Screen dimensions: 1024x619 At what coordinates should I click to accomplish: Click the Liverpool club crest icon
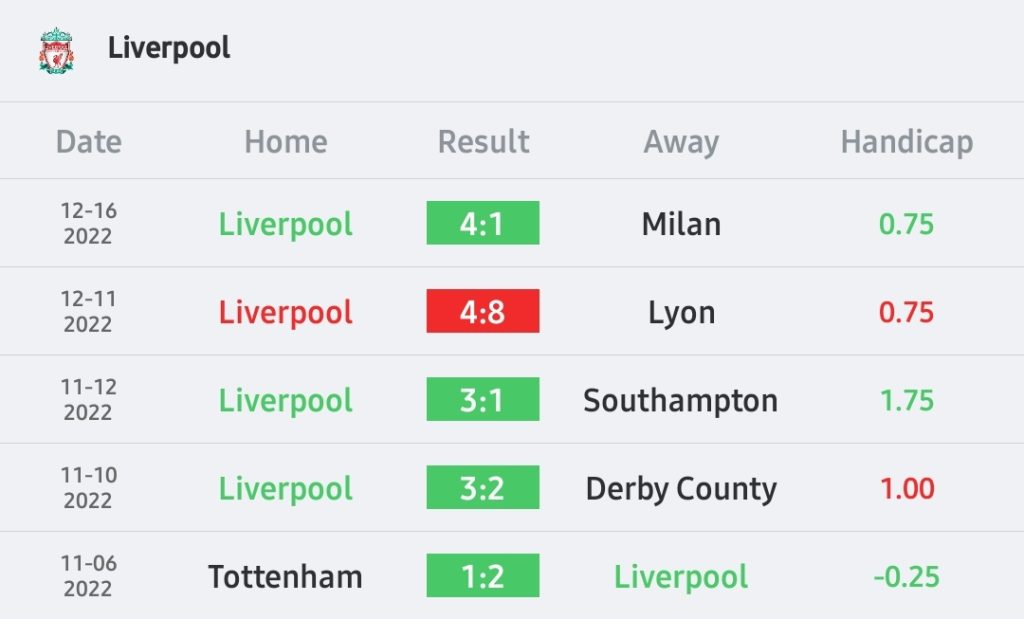56,50
